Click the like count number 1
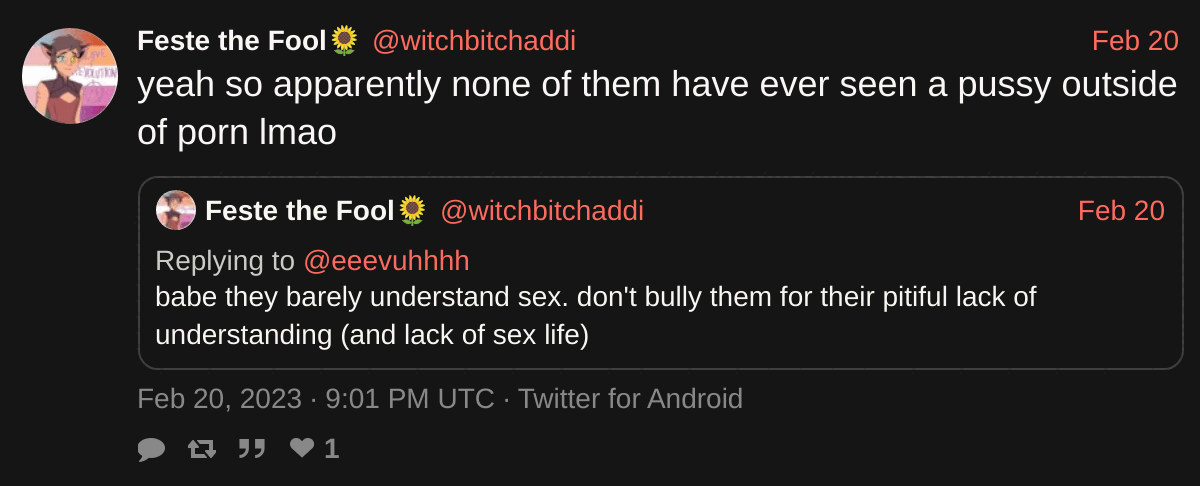The height and width of the screenshot is (486, 1200). pos(332,450)
